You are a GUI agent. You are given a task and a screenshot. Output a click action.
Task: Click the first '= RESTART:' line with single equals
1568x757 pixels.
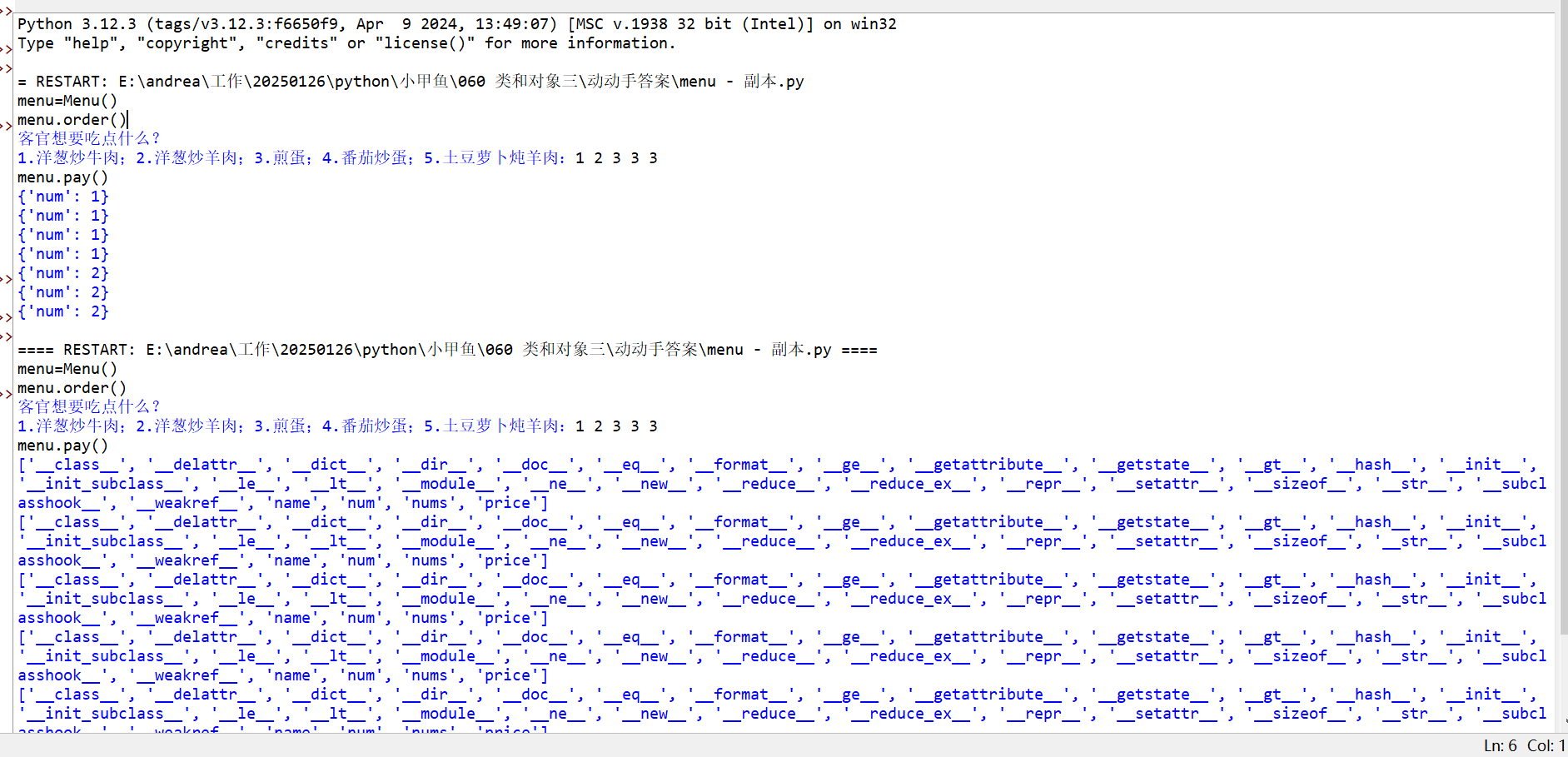[411, 82]
